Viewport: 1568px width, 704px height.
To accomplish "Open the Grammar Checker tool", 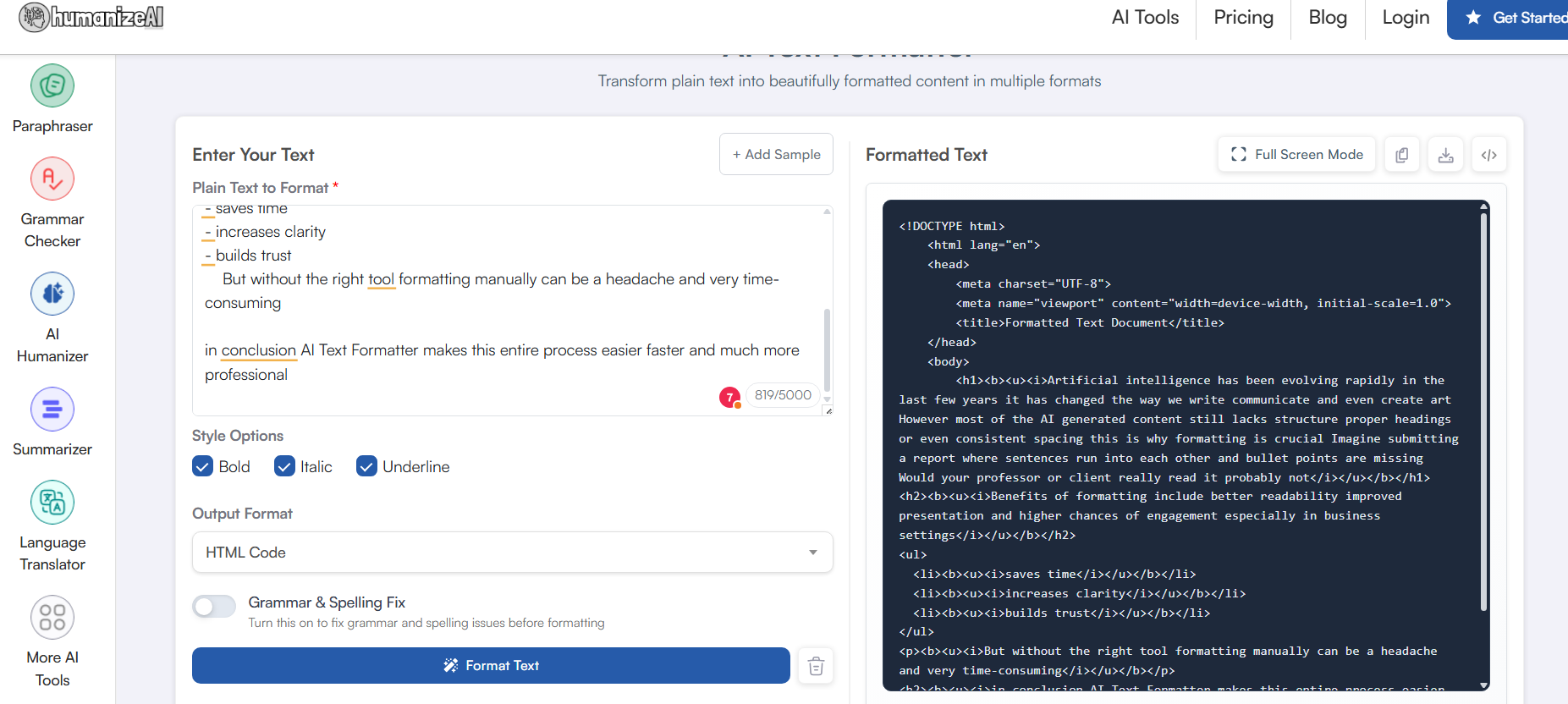I will click(x=52, y=179).
